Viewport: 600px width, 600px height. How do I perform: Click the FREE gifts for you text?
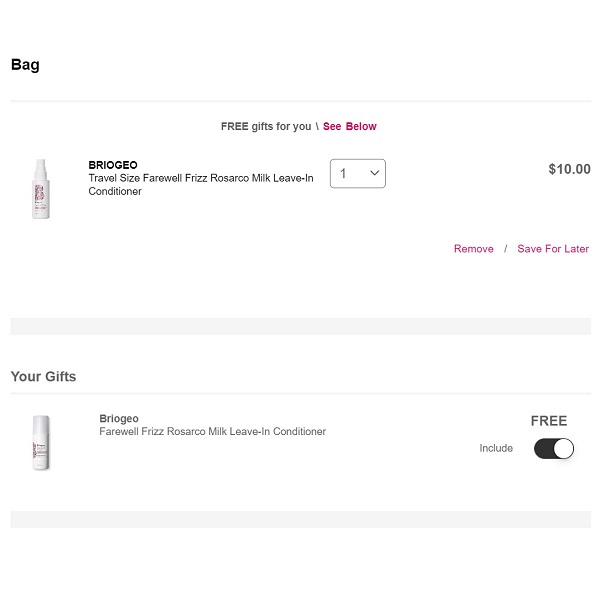266,127
